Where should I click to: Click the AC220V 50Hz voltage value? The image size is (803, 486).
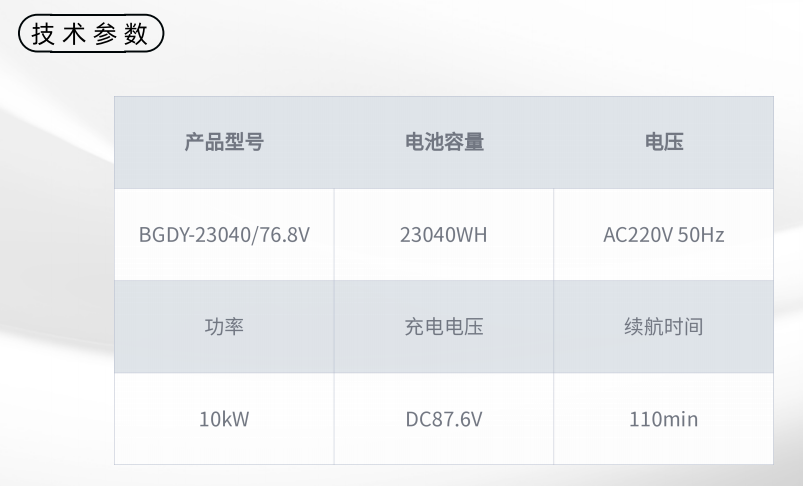click(664, 235)
